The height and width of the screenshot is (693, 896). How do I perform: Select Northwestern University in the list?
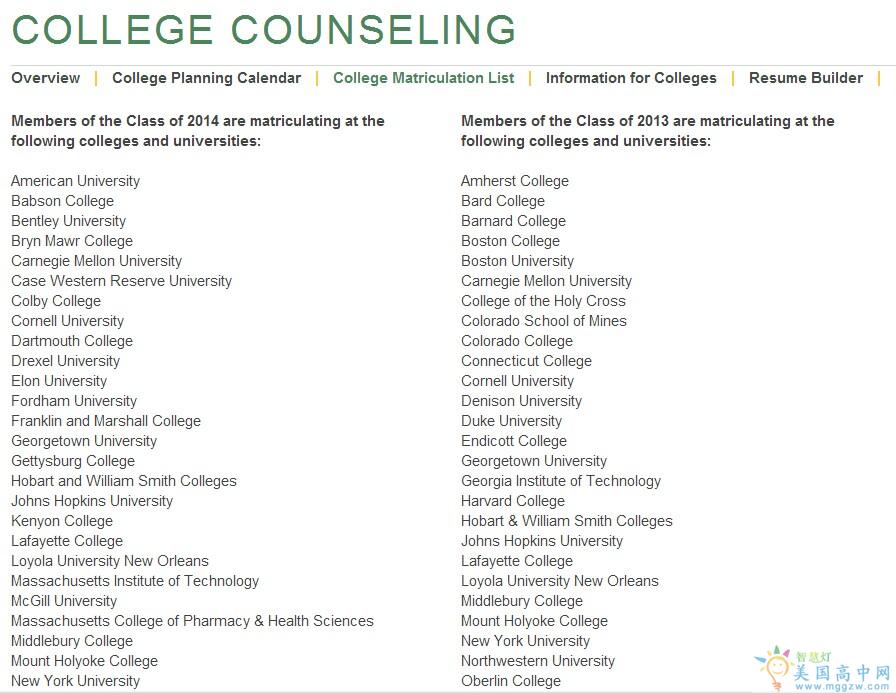click(538, 661)
